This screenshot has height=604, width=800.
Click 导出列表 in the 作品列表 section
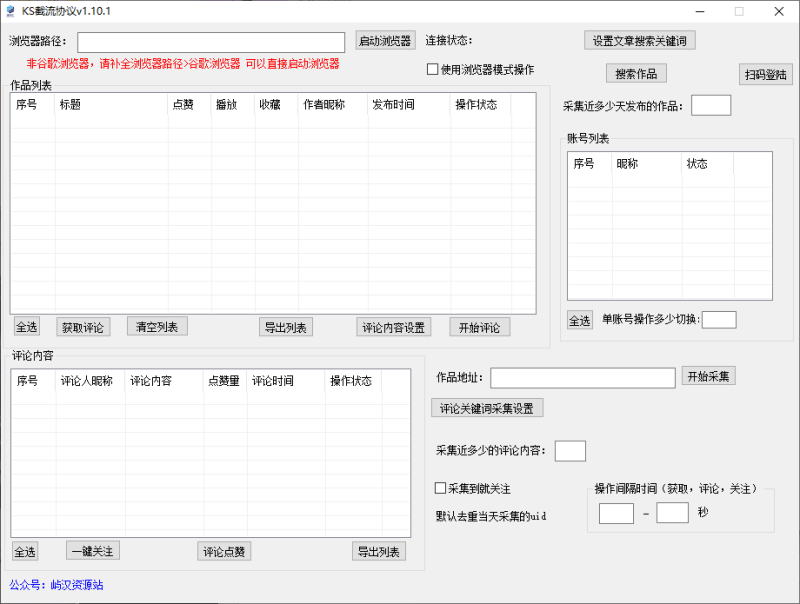coord(286,326)
